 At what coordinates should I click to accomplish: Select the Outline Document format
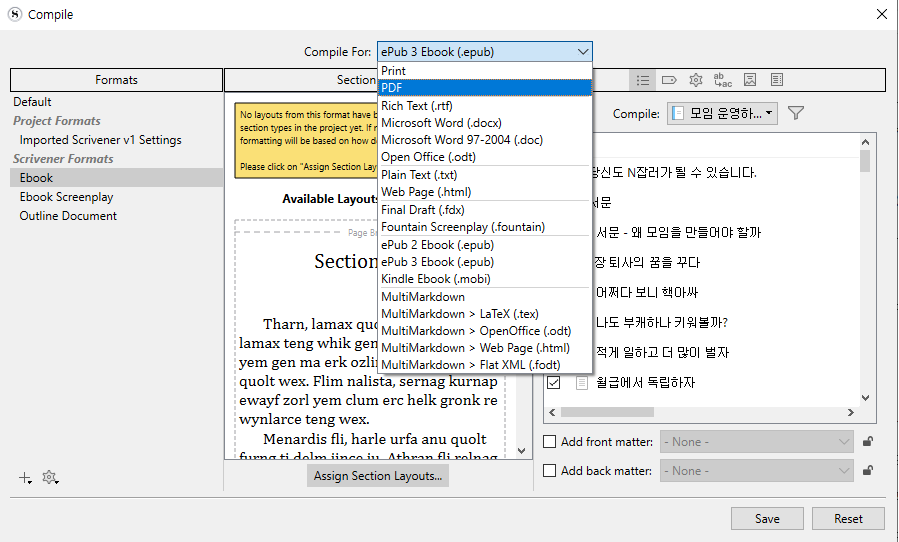(x=116, y=216)
